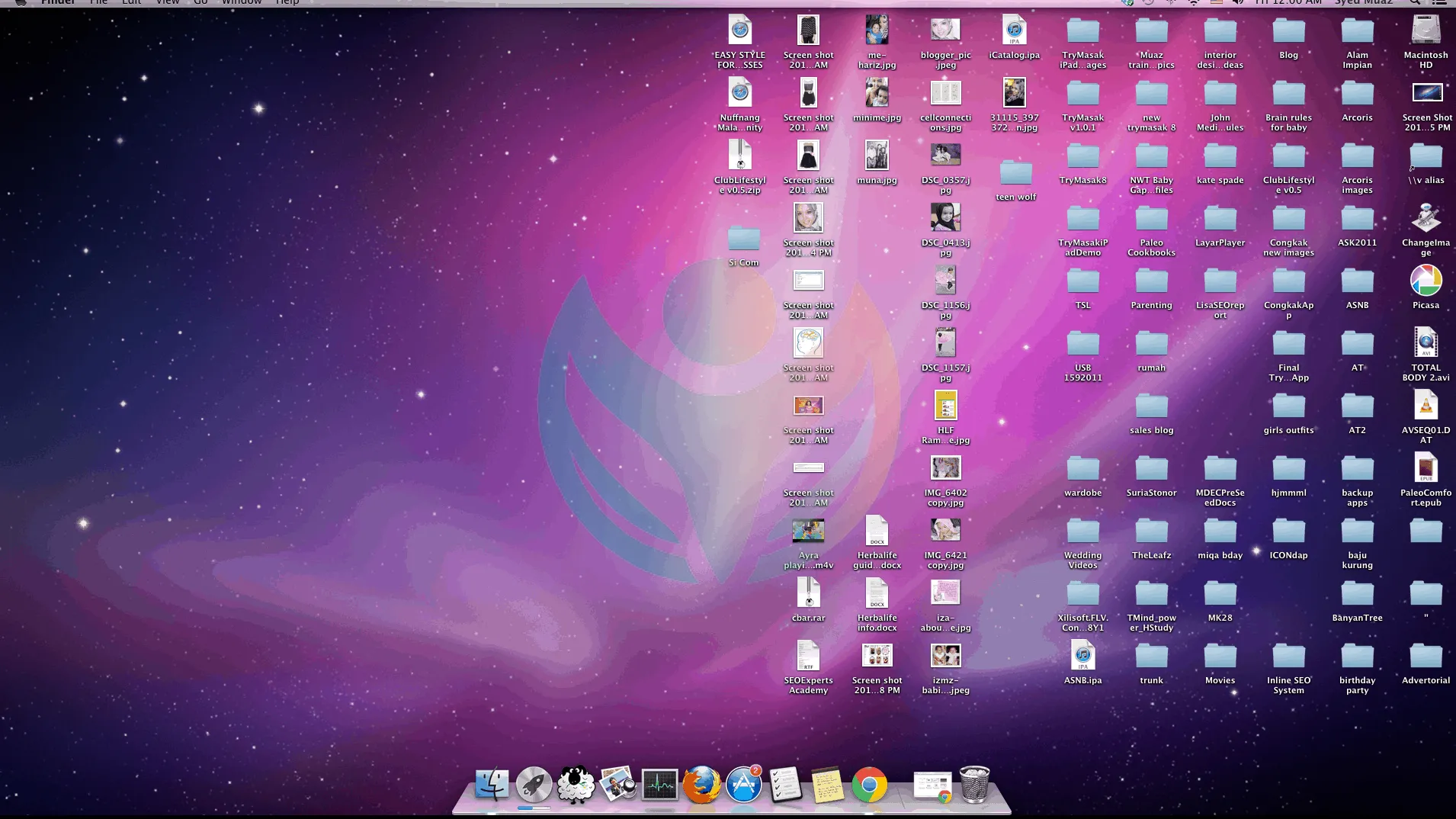Launch Firefox from the dock
1456x819 pixels.
701,785
